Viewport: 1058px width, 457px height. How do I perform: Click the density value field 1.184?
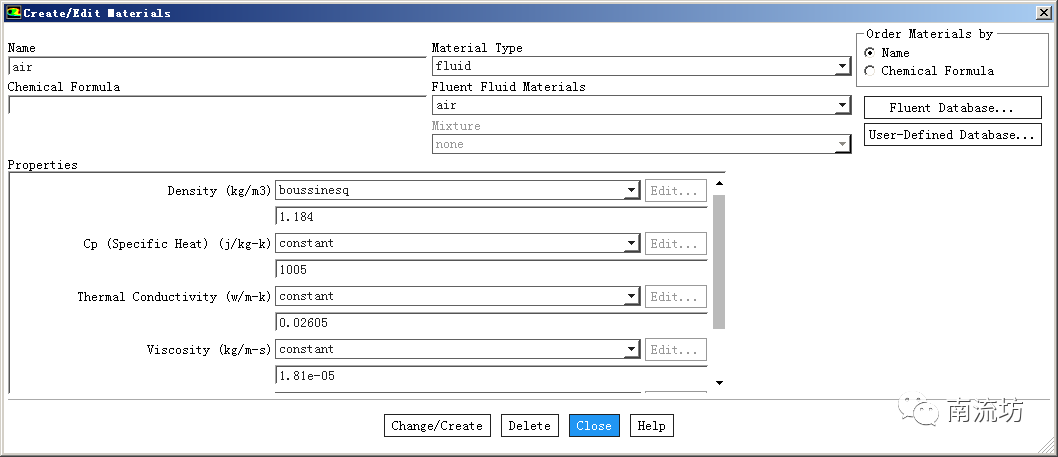490,217
